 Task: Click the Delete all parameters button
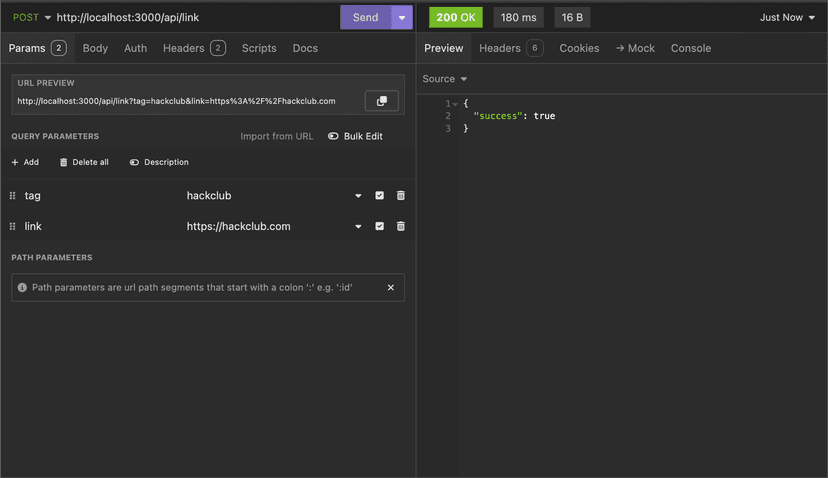(x=84, y=162)
